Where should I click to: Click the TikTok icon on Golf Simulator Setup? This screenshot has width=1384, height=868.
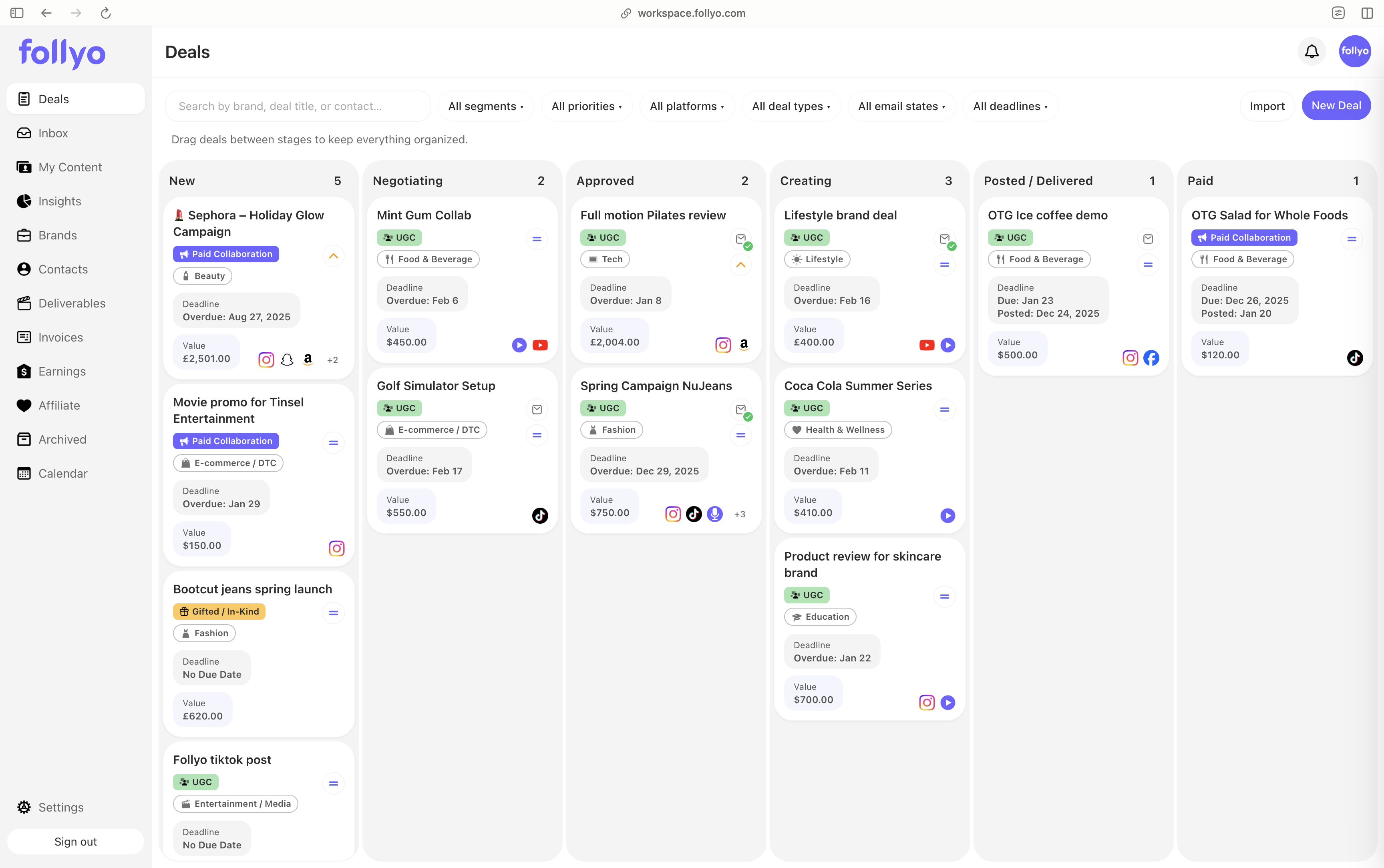point(539,515)
